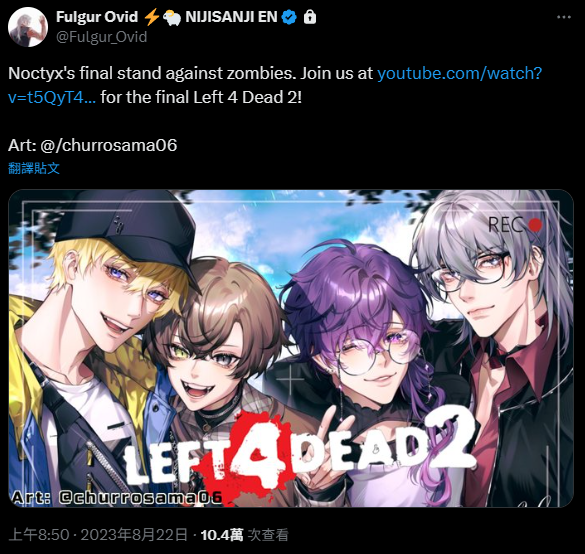Screen dimensions: 585x554
Task: Open the three-dot more options menu
Action: click(563, 17)
